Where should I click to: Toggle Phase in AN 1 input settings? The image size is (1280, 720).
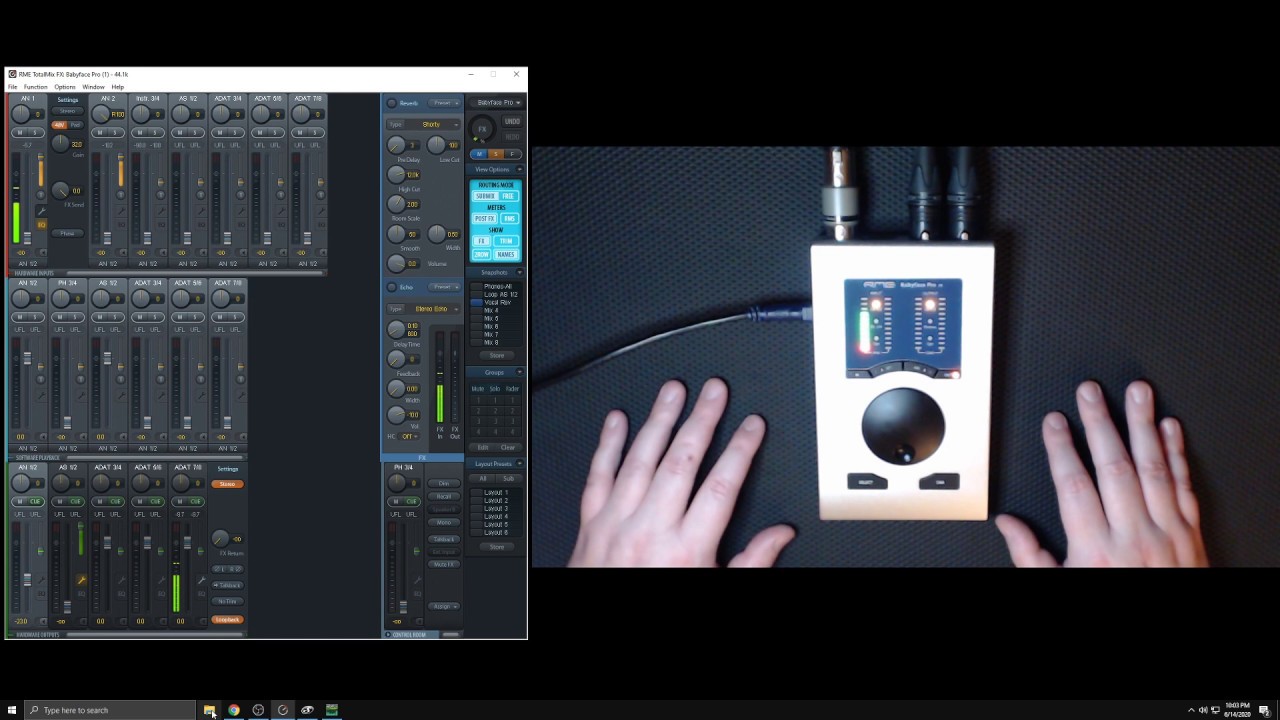point(67,233)
